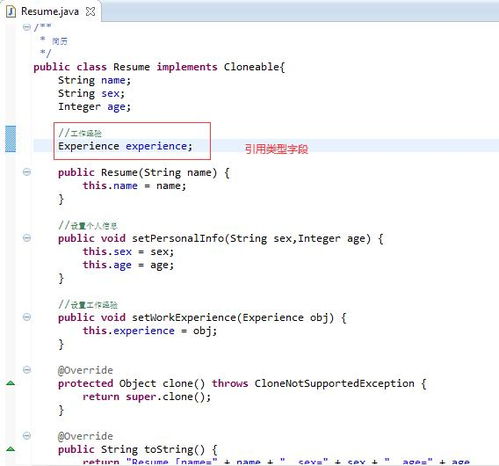The image size is (499, 466).
Task: Click the blue change marker in left ruler
Action: (x=11, y=139)
